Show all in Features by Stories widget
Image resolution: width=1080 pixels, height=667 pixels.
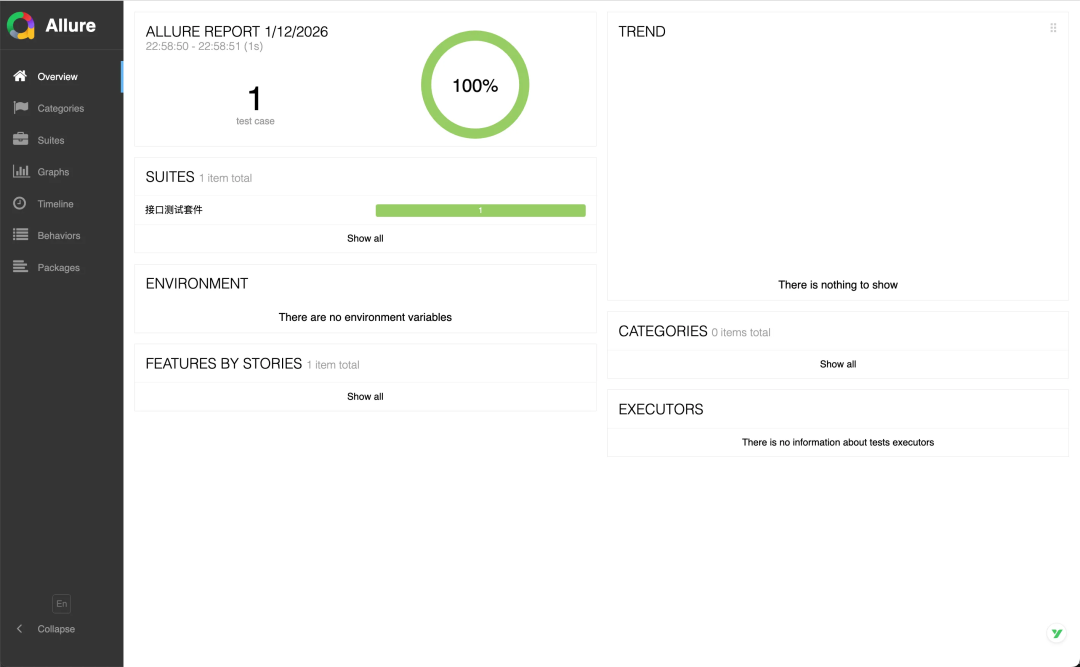coord(365,397)
